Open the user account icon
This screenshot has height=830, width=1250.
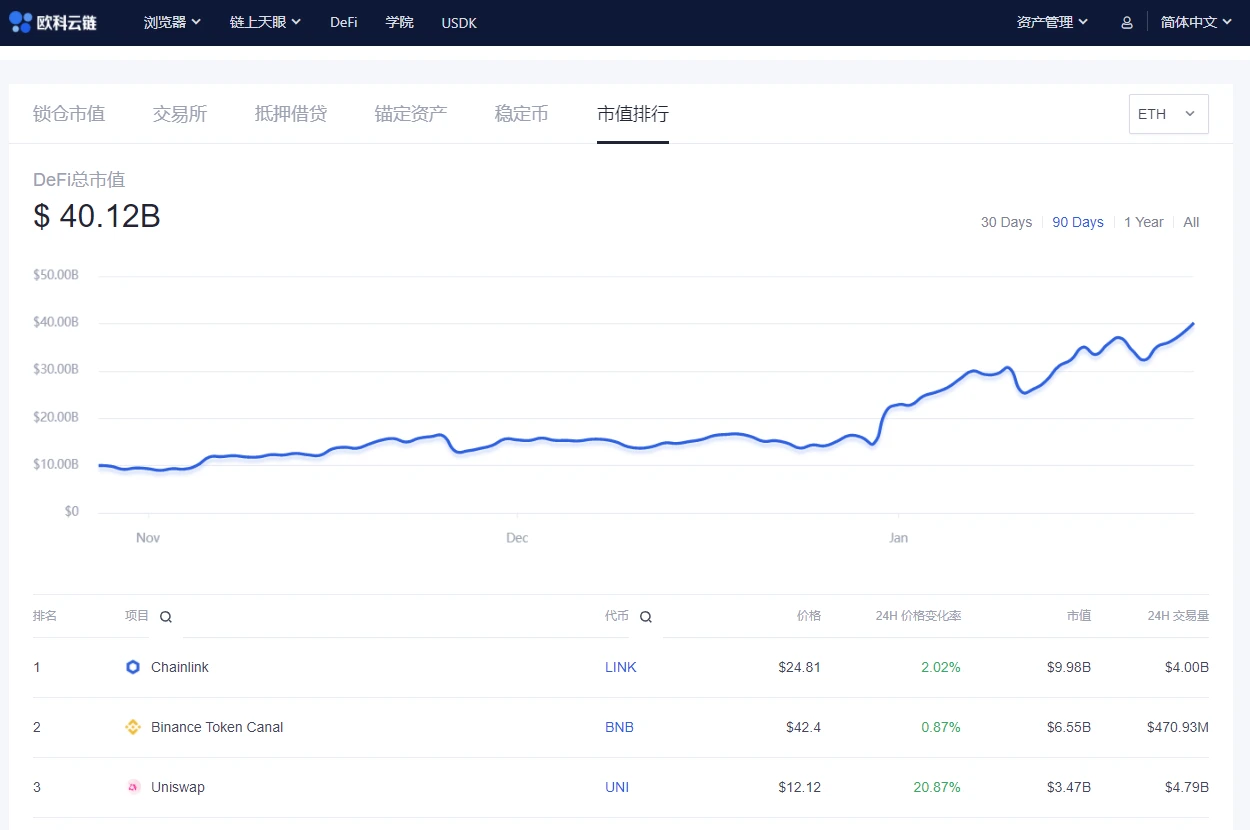tap(1127, 22)
